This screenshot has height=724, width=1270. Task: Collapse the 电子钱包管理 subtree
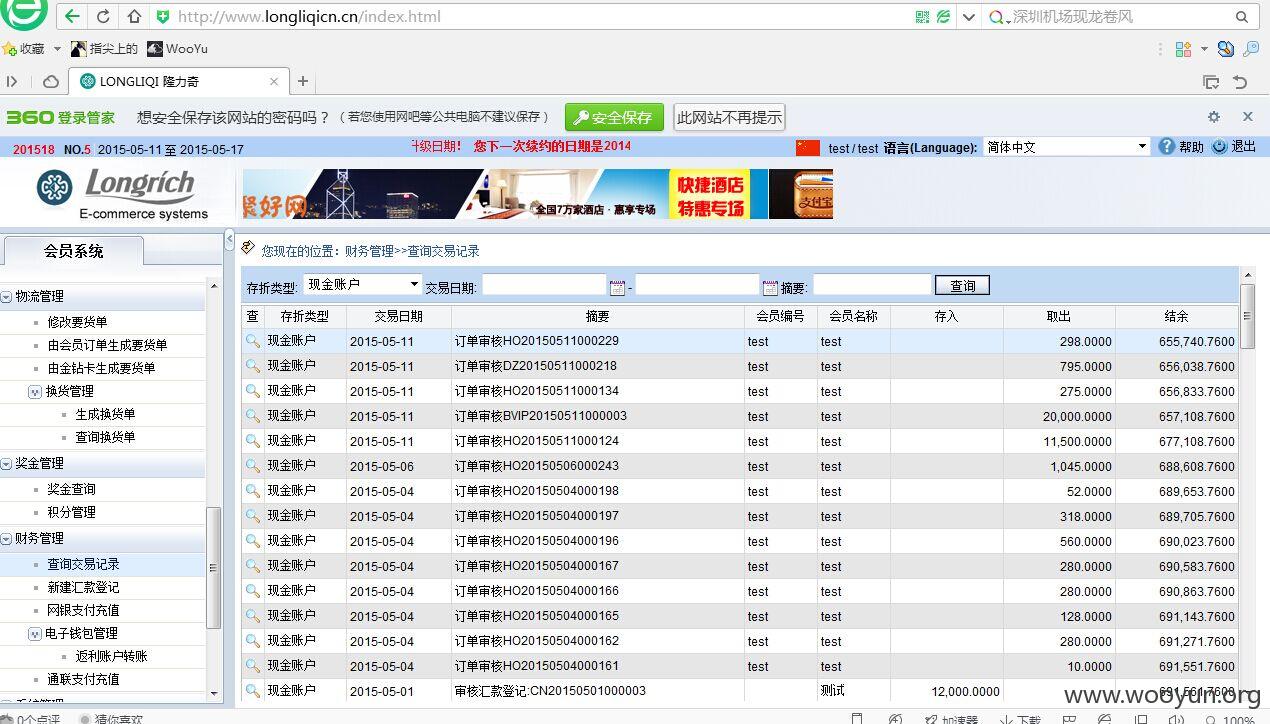click(x=35, y=633)
